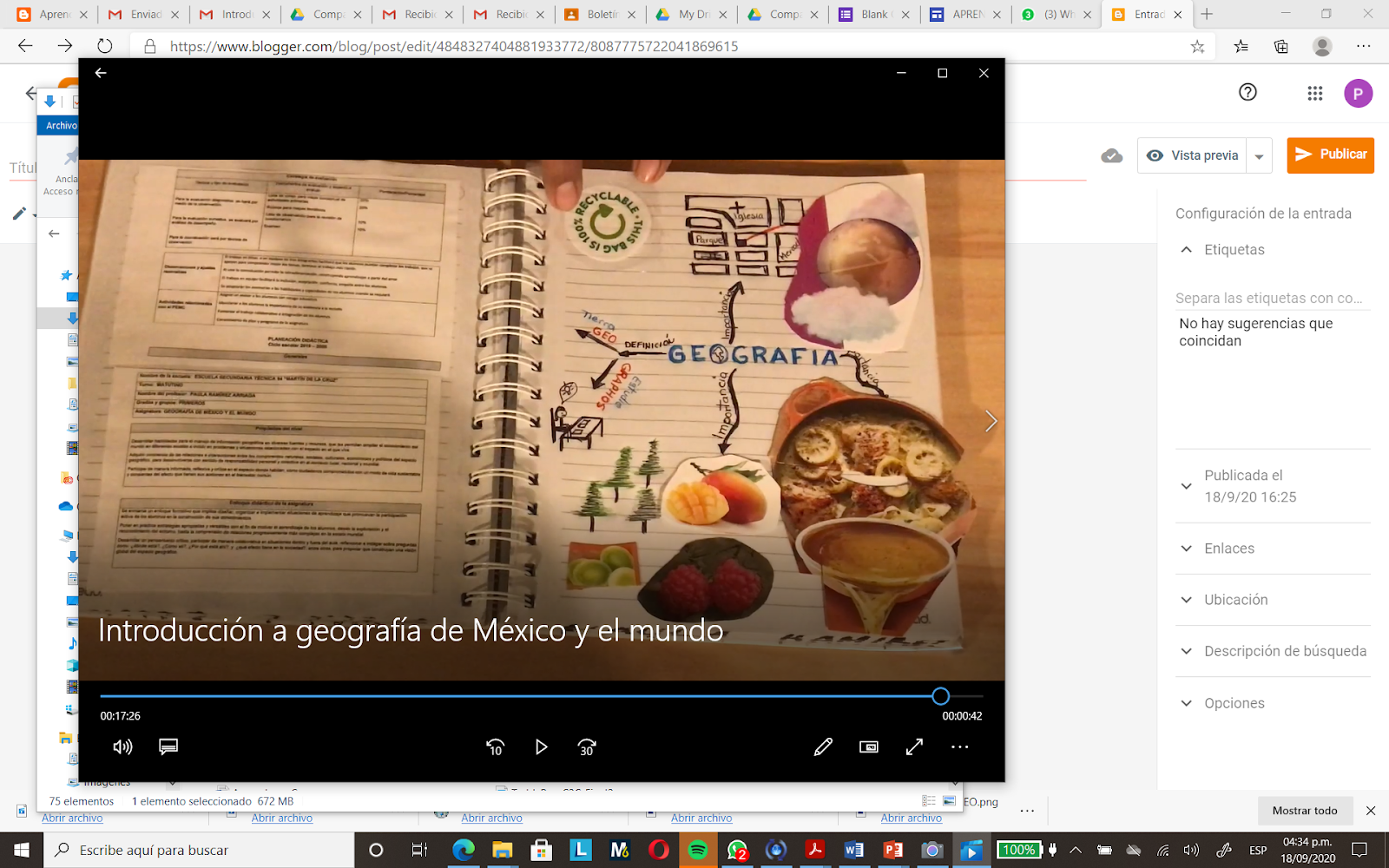Open the pencil edit options in the player
The width and height of the screenshot is (1389, 868).
(x=823, y=746)
